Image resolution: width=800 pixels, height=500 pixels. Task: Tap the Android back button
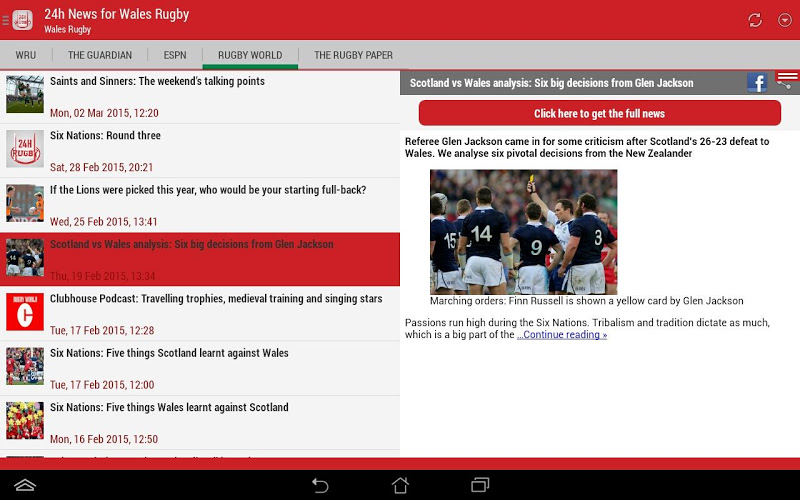320,485
